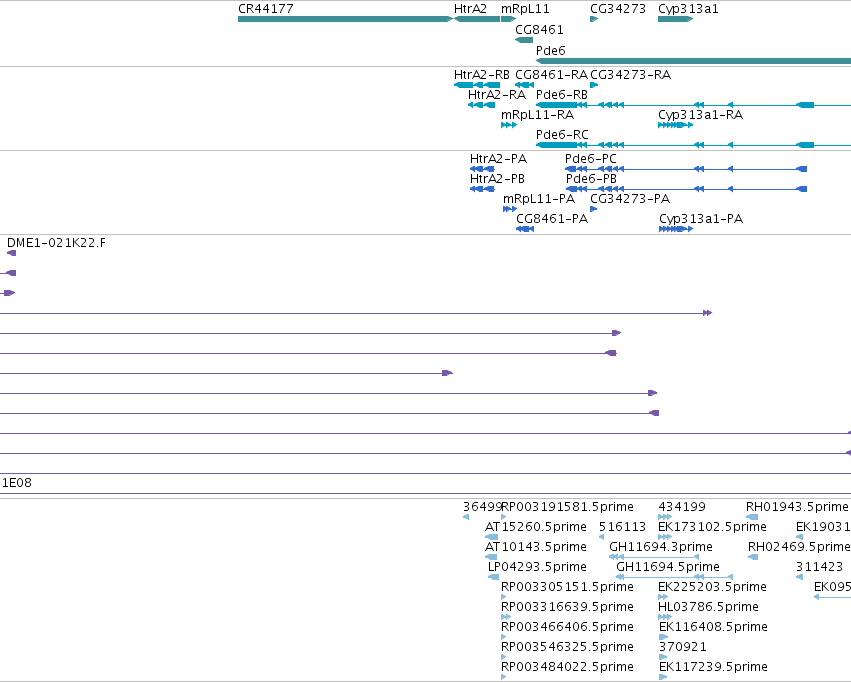The width and height of the screenshot is (851, 682).
Task: Open EST 36499 label
Action: pyautogui.click(x=482, y=507)
